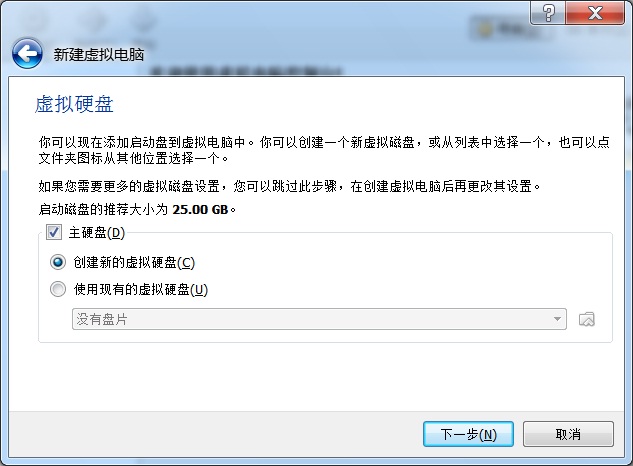Uncheck the 主硬盘(D) checkbox
Screen dimensions: 633x466
(54, 233)
